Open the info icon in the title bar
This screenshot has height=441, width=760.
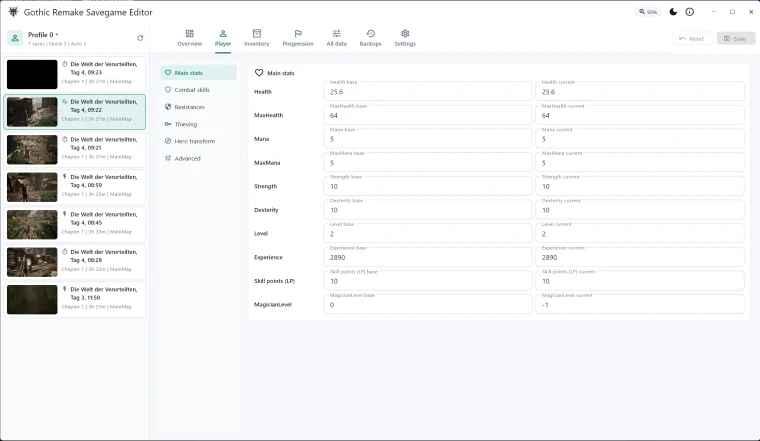point(689,12)
